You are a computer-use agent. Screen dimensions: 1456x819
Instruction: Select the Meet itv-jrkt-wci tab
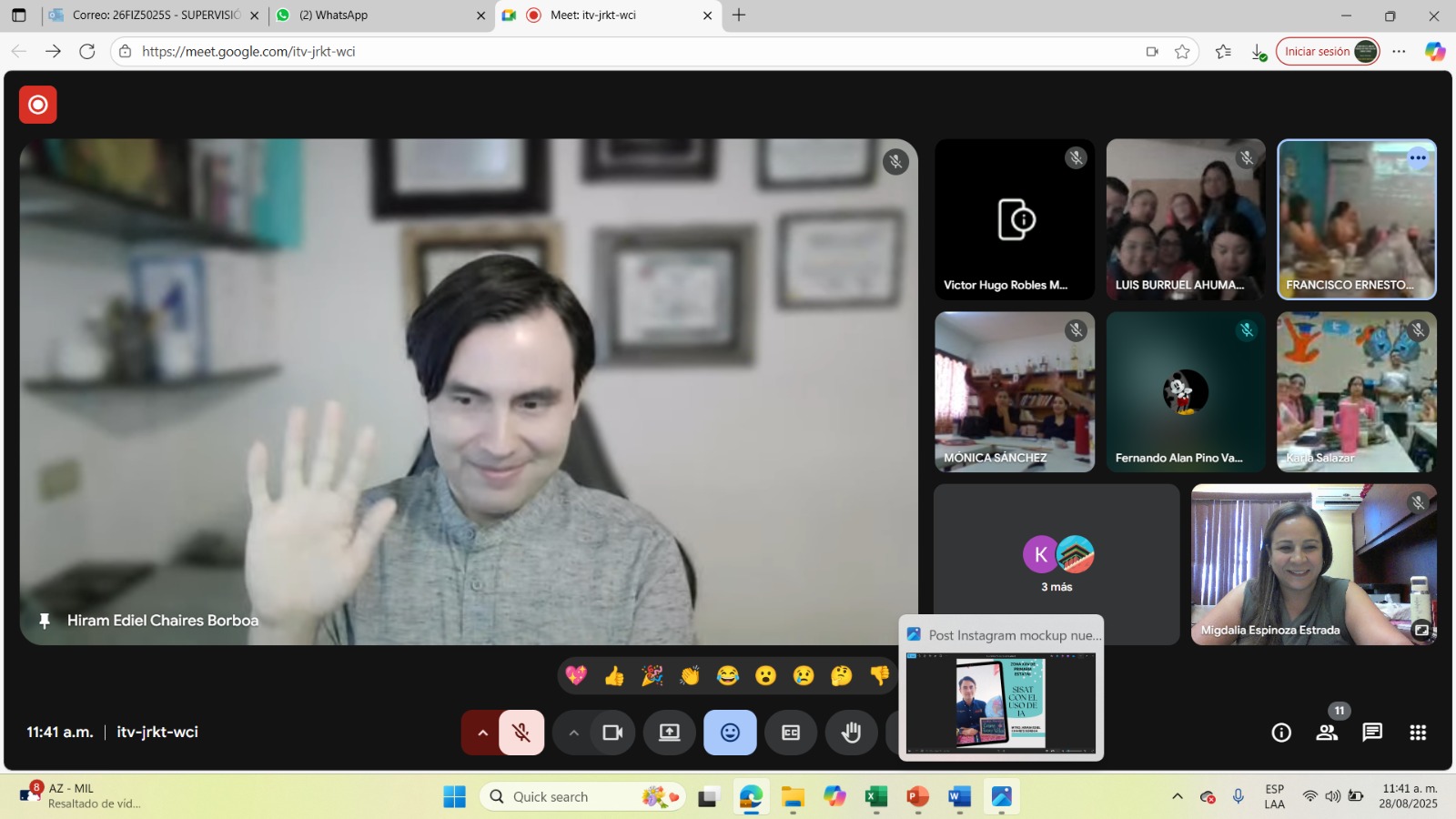608,15
